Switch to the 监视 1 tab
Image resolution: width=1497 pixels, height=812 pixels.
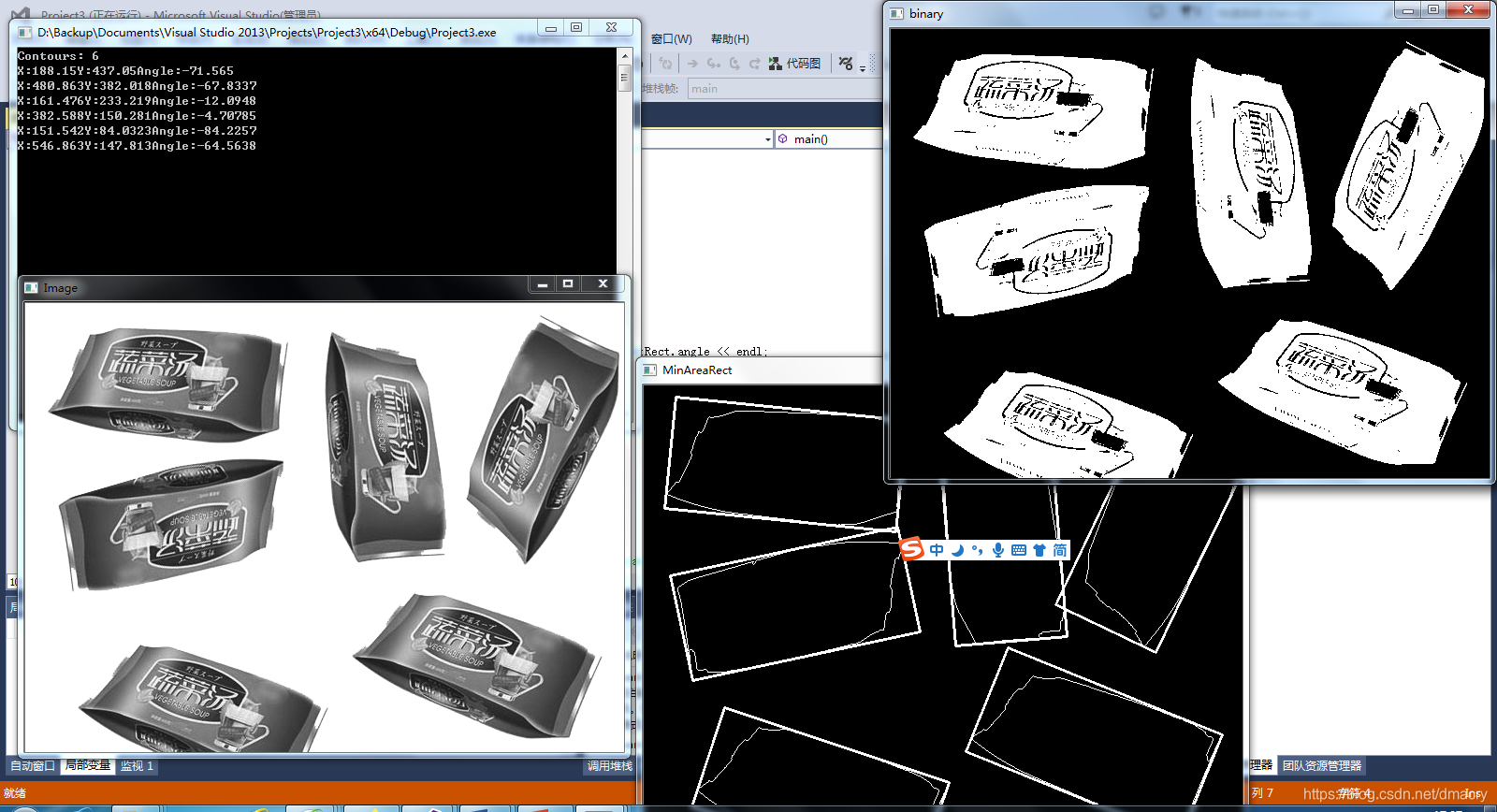tap(137, 765)
